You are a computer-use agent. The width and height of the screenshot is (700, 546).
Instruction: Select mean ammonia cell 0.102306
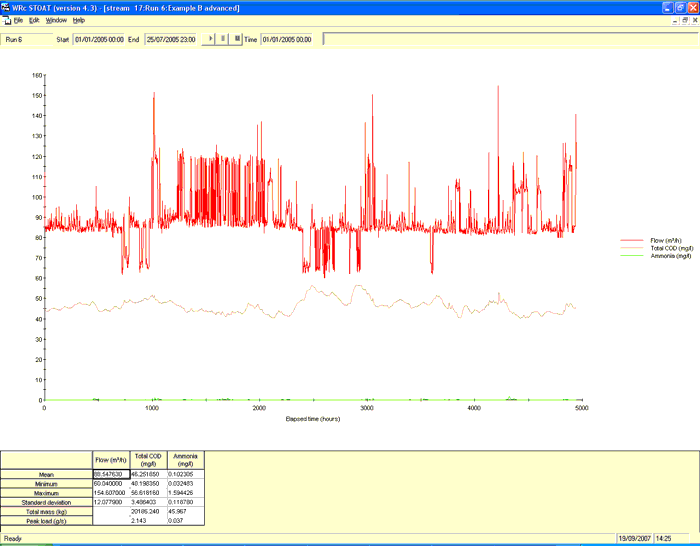[186, 474]
